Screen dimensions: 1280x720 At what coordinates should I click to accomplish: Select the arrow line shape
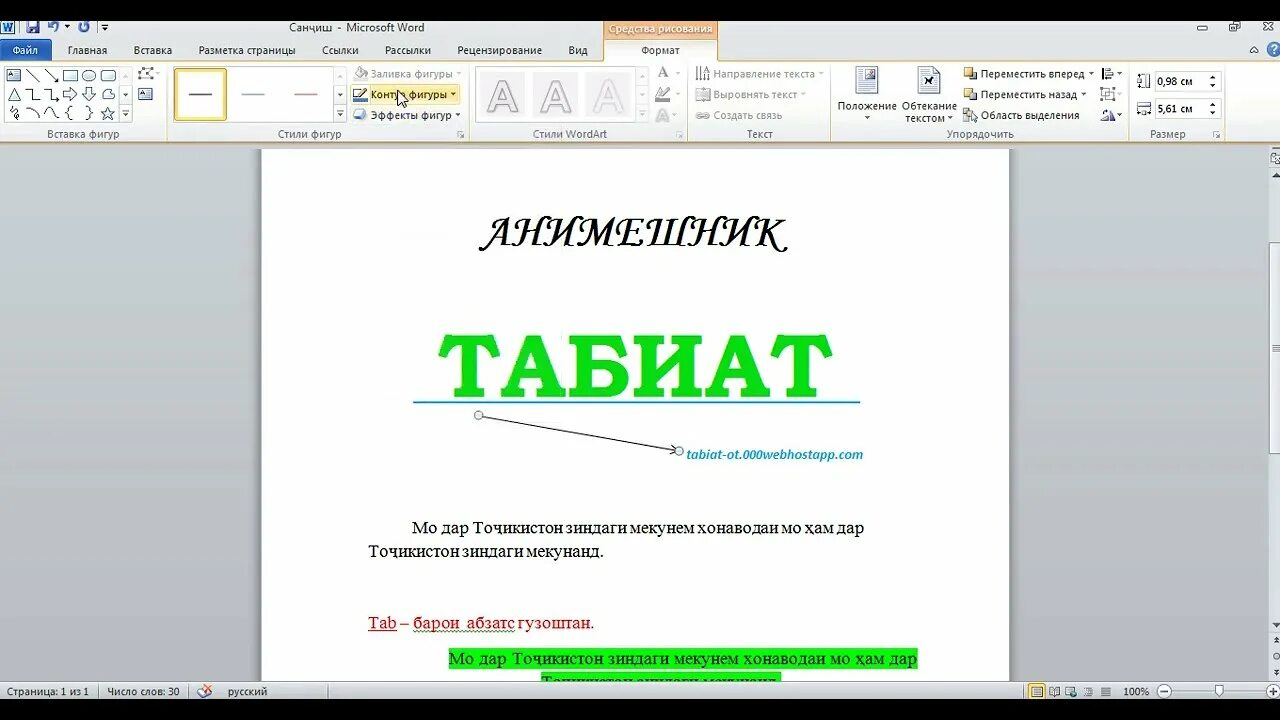51,75
